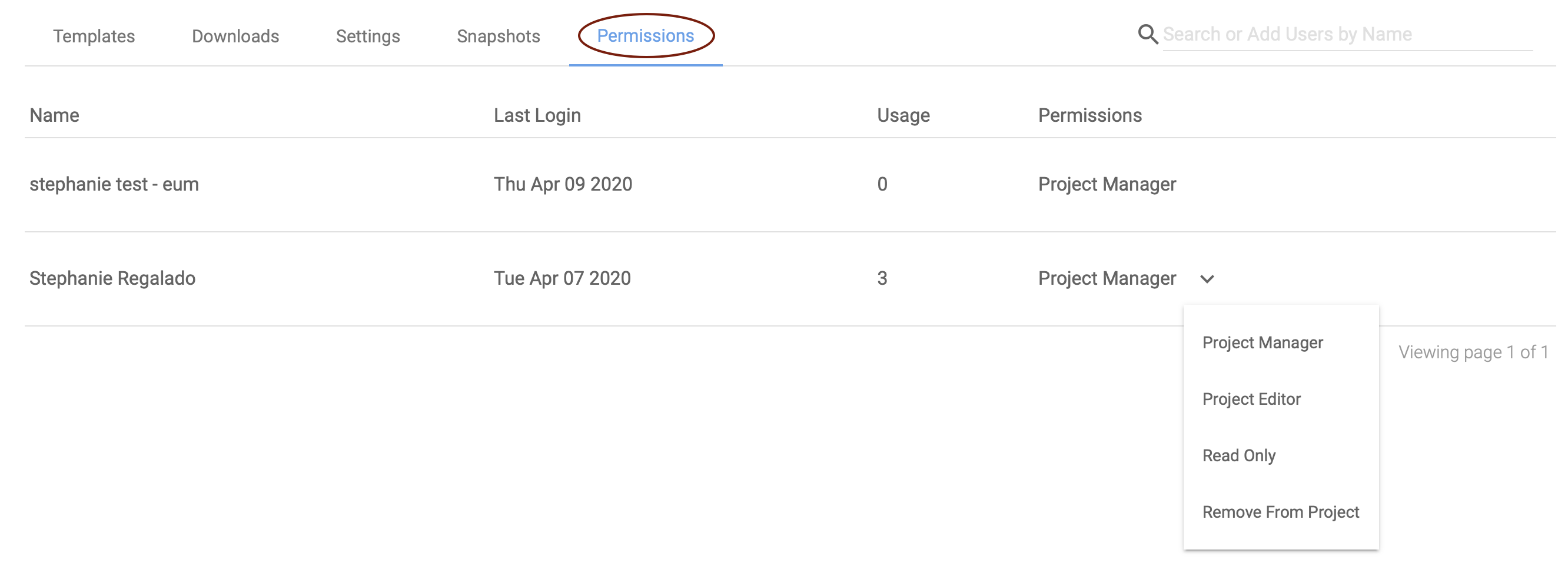Select Remove From Project option
The image size is (1568, 586).
tap(1280, 512)
